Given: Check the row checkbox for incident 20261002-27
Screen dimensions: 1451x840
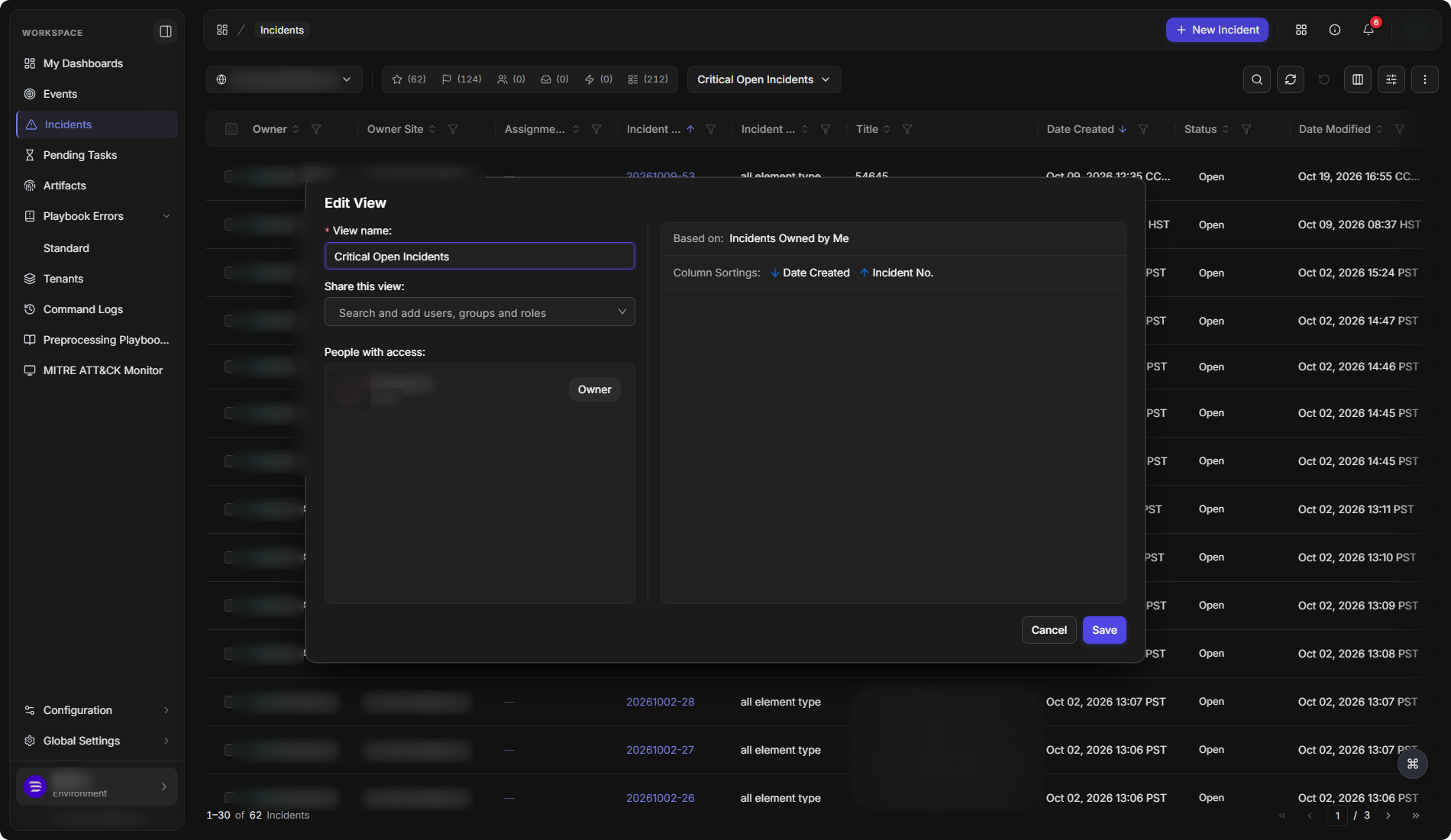Looking at the screenshot, I should click(230, 750).
